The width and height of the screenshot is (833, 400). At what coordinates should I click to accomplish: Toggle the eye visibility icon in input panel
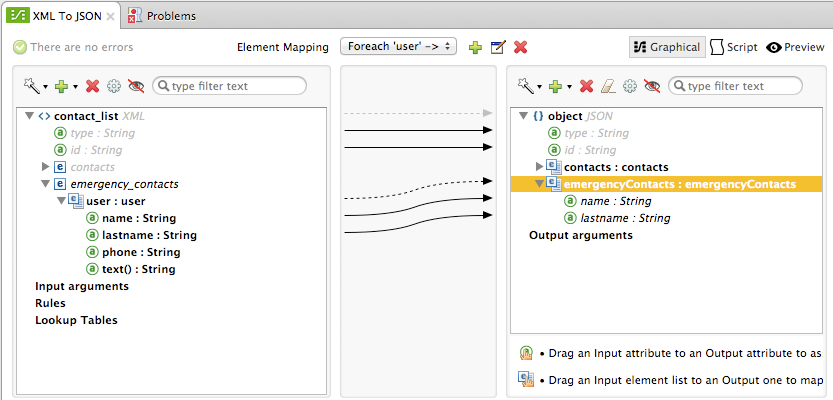[136, 86]
